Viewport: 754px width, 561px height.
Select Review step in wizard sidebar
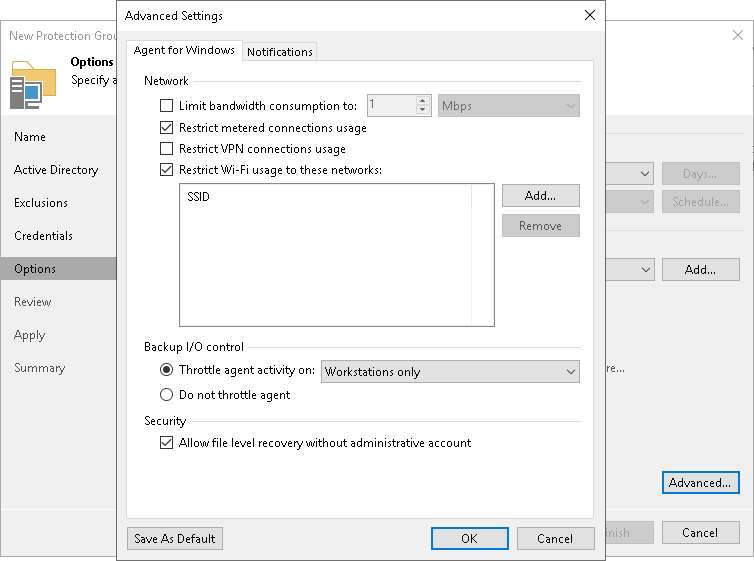[x=33, y=302]
